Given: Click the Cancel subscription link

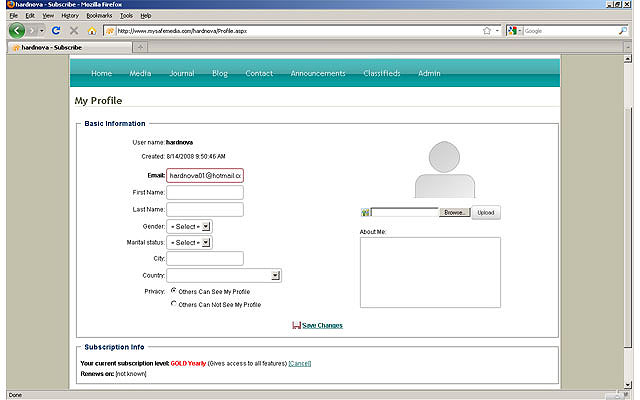Looking at the screenshot, I should 300,363.
